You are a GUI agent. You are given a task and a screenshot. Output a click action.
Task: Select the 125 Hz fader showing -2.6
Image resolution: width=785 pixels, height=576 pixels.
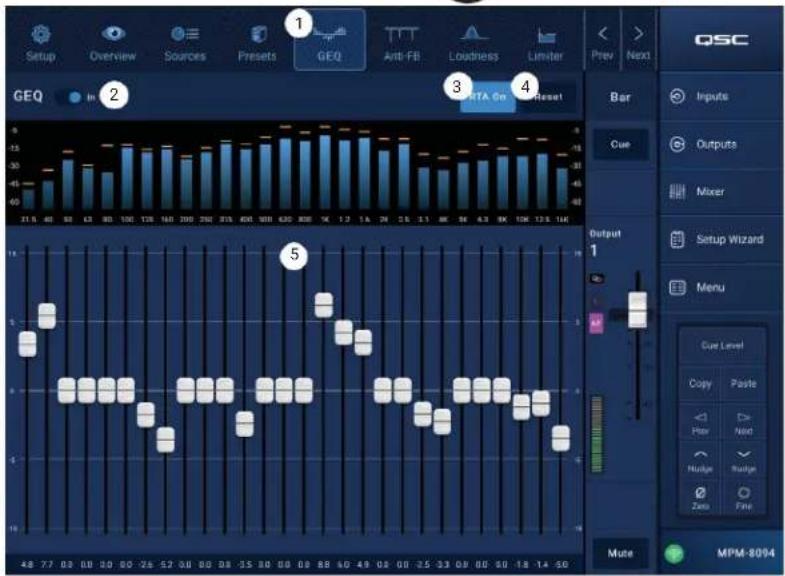146,414
